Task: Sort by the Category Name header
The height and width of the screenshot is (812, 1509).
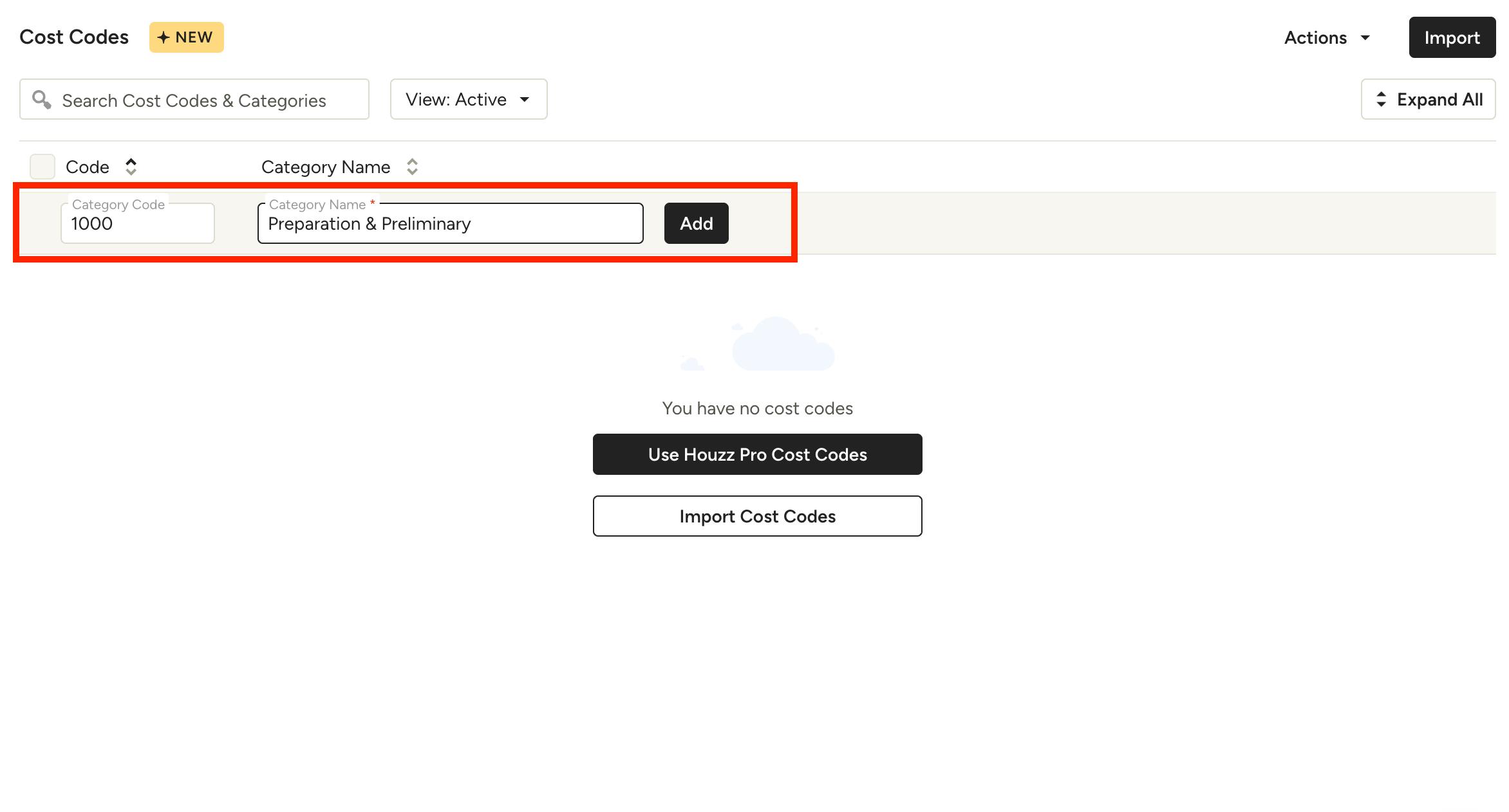Action: click(x=326, y=167)
